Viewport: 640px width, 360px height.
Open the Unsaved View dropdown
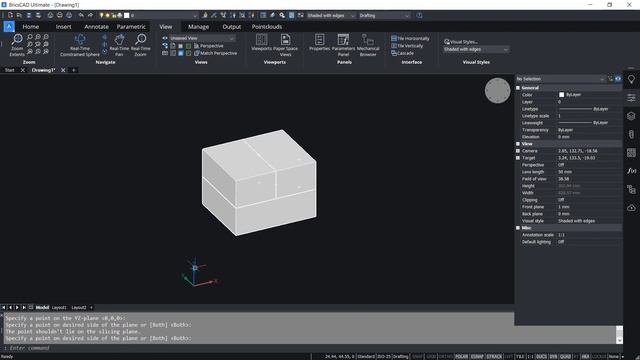tap(202, 38)
